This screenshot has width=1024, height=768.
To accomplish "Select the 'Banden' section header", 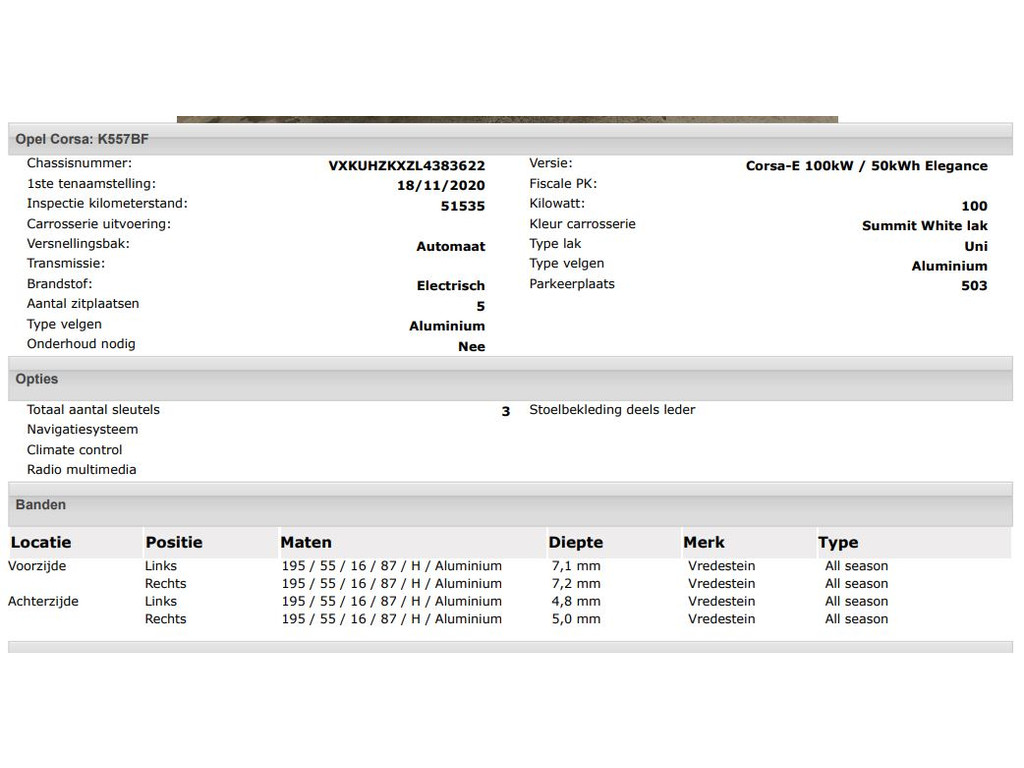I will coord(510,505).
